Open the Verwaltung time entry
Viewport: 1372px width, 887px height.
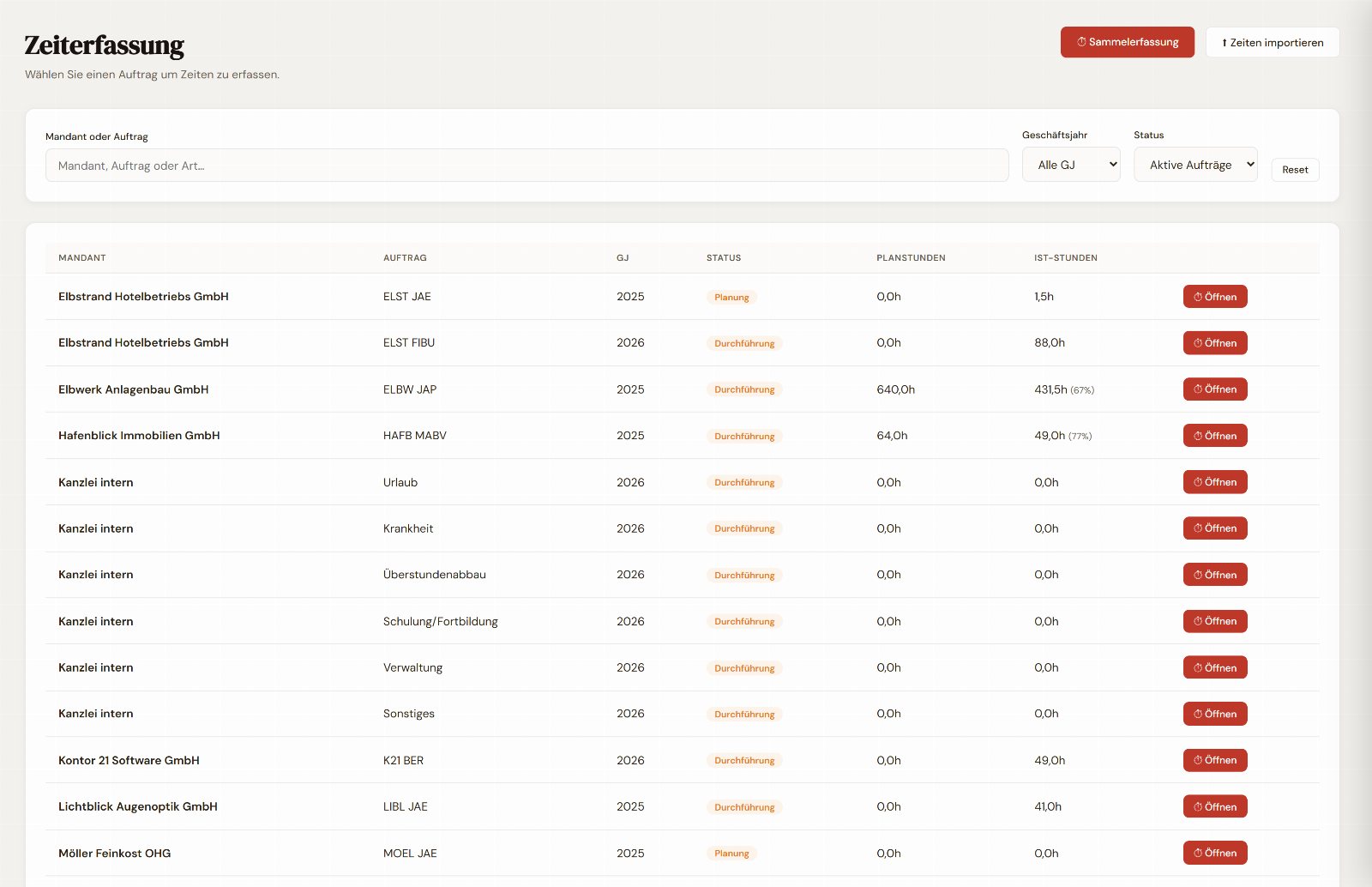click(1215, 667)
